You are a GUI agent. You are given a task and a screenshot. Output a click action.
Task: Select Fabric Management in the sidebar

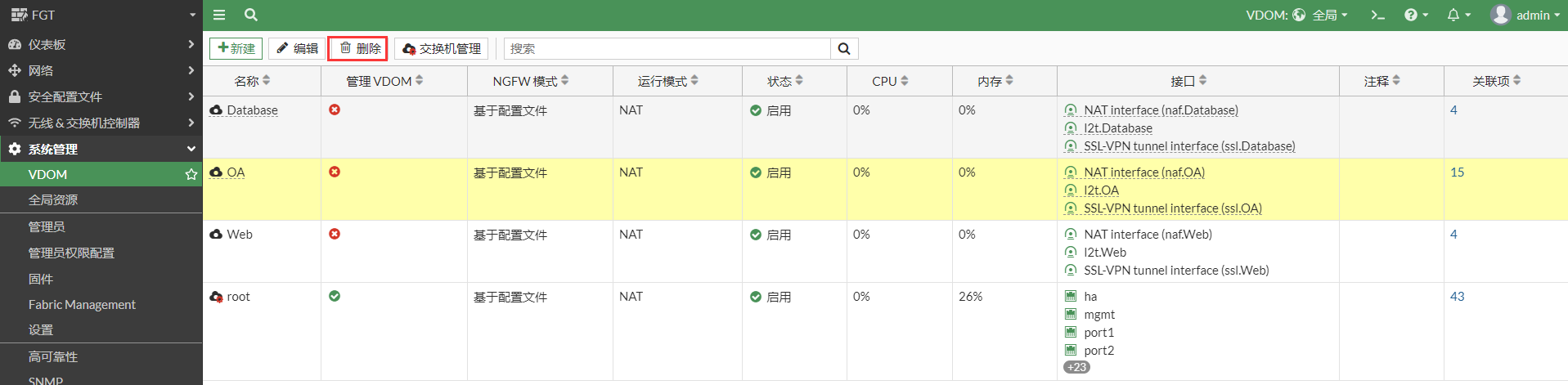[x=82, y=304]
